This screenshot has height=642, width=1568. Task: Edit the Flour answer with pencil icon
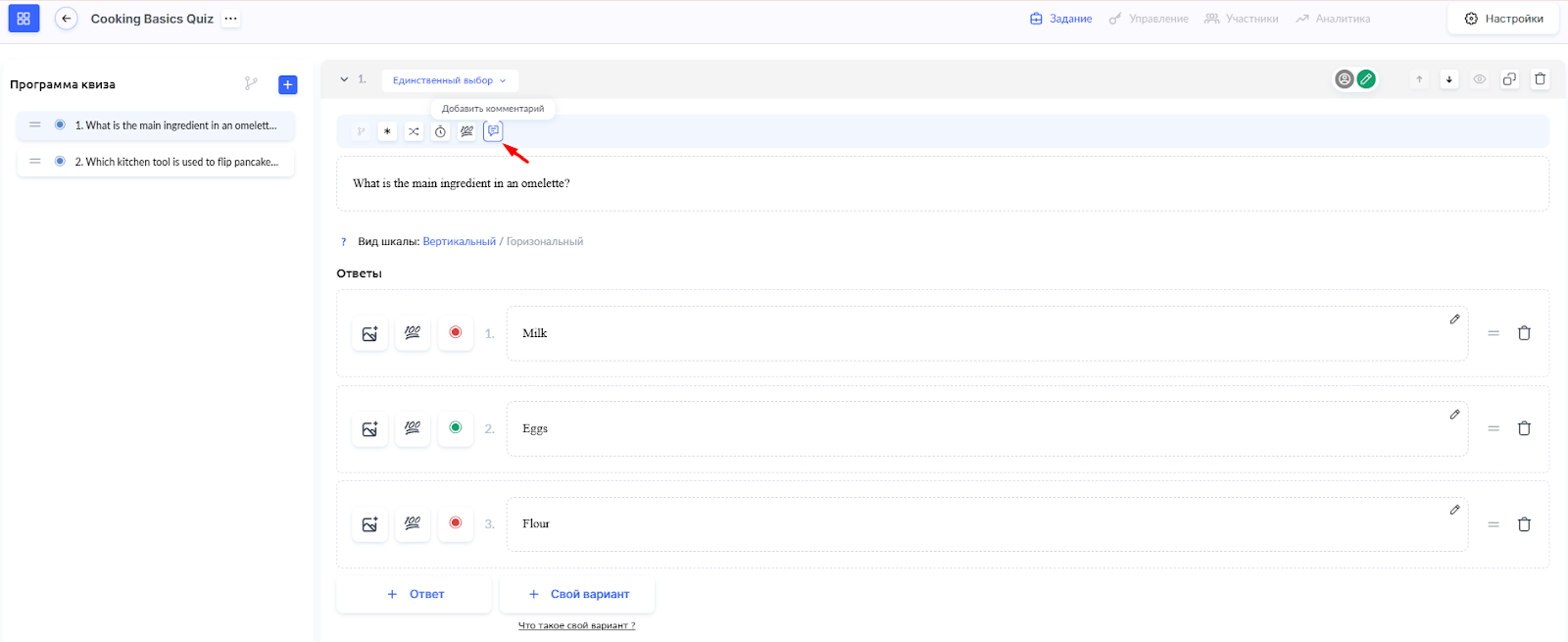pos(1454,510)
